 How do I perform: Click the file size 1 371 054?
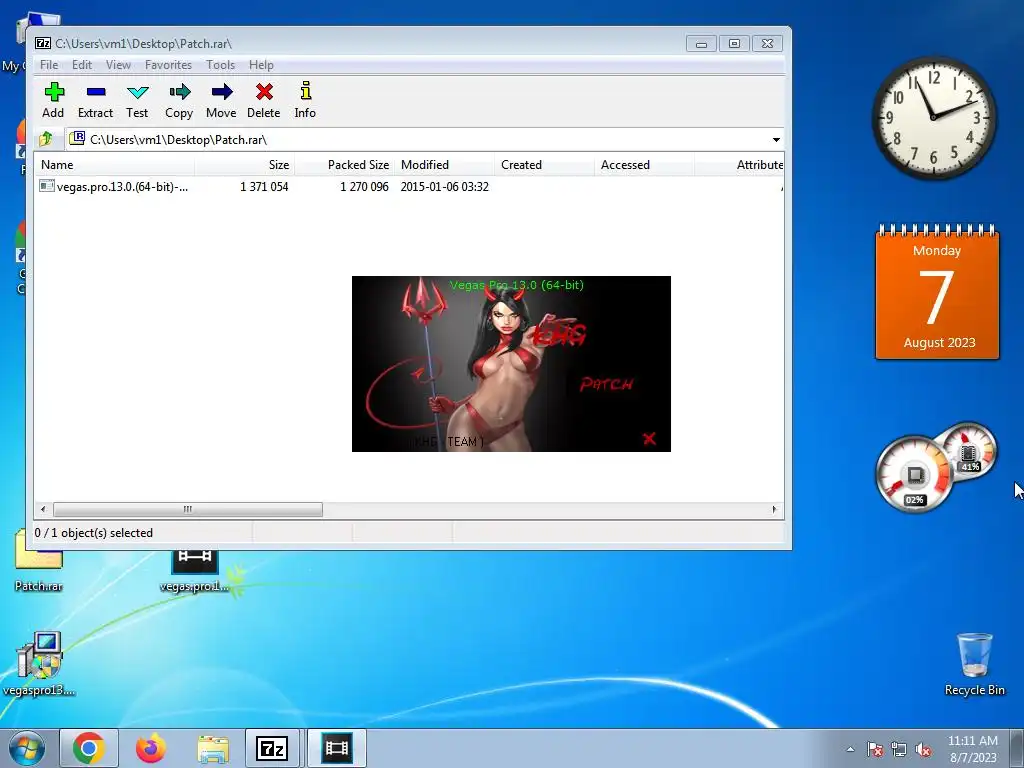coord(264,186)
